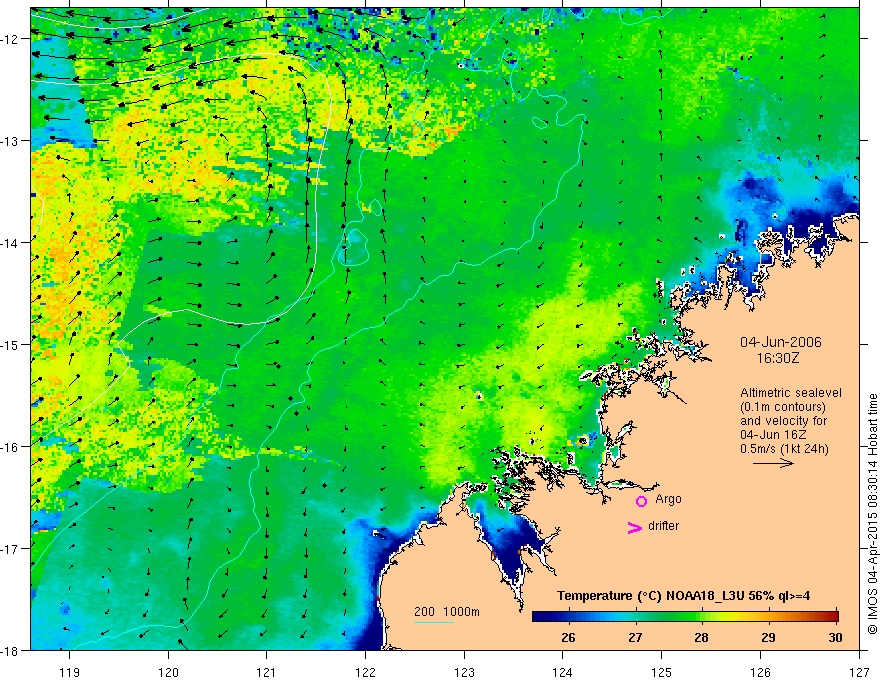Click the 0.5m/s velocity scale arrow
The image size is (880, 680).
click(773, 463)
